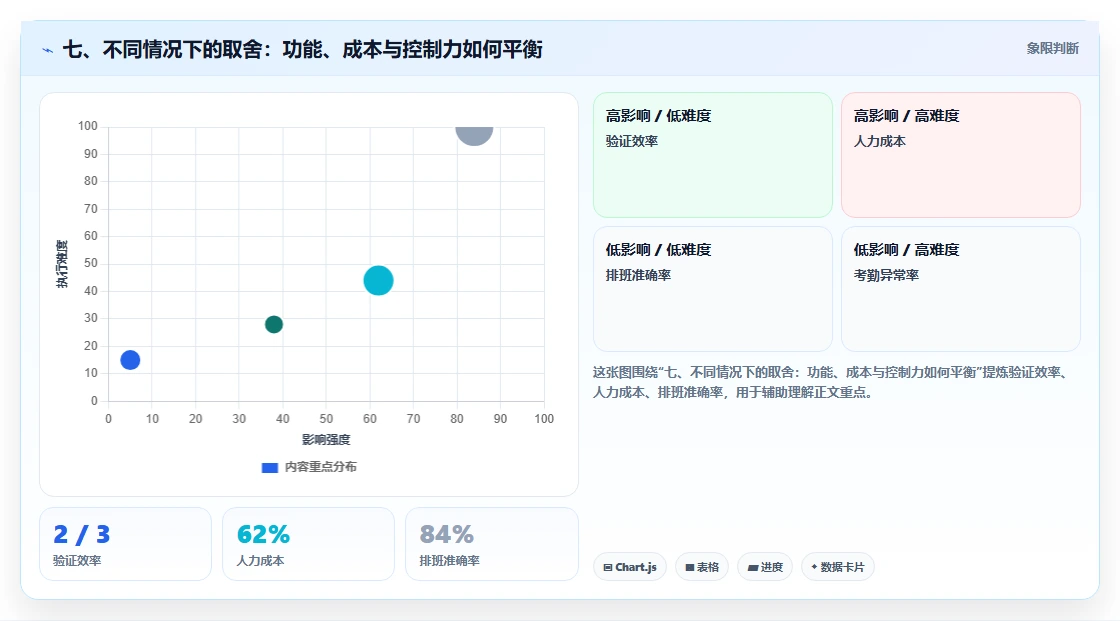Click 考勤异常率 text in quadrant card
Image resolution: width=1120 pixels, height=621 pixels.
pyautogui.click(x=886, y=275)
